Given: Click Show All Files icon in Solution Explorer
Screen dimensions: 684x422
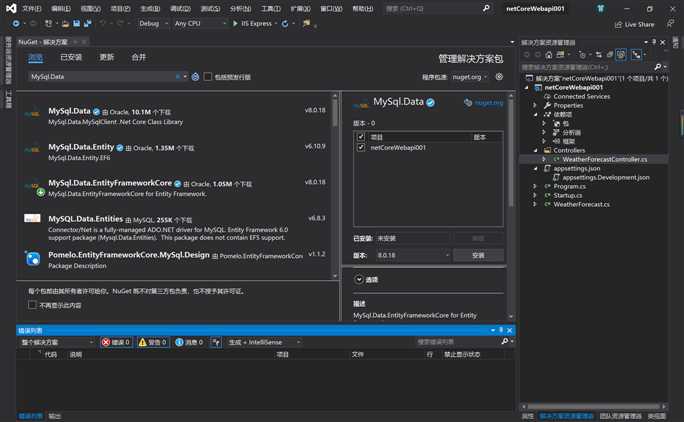Looking at the screenshot, I should [x=621, y=55].
